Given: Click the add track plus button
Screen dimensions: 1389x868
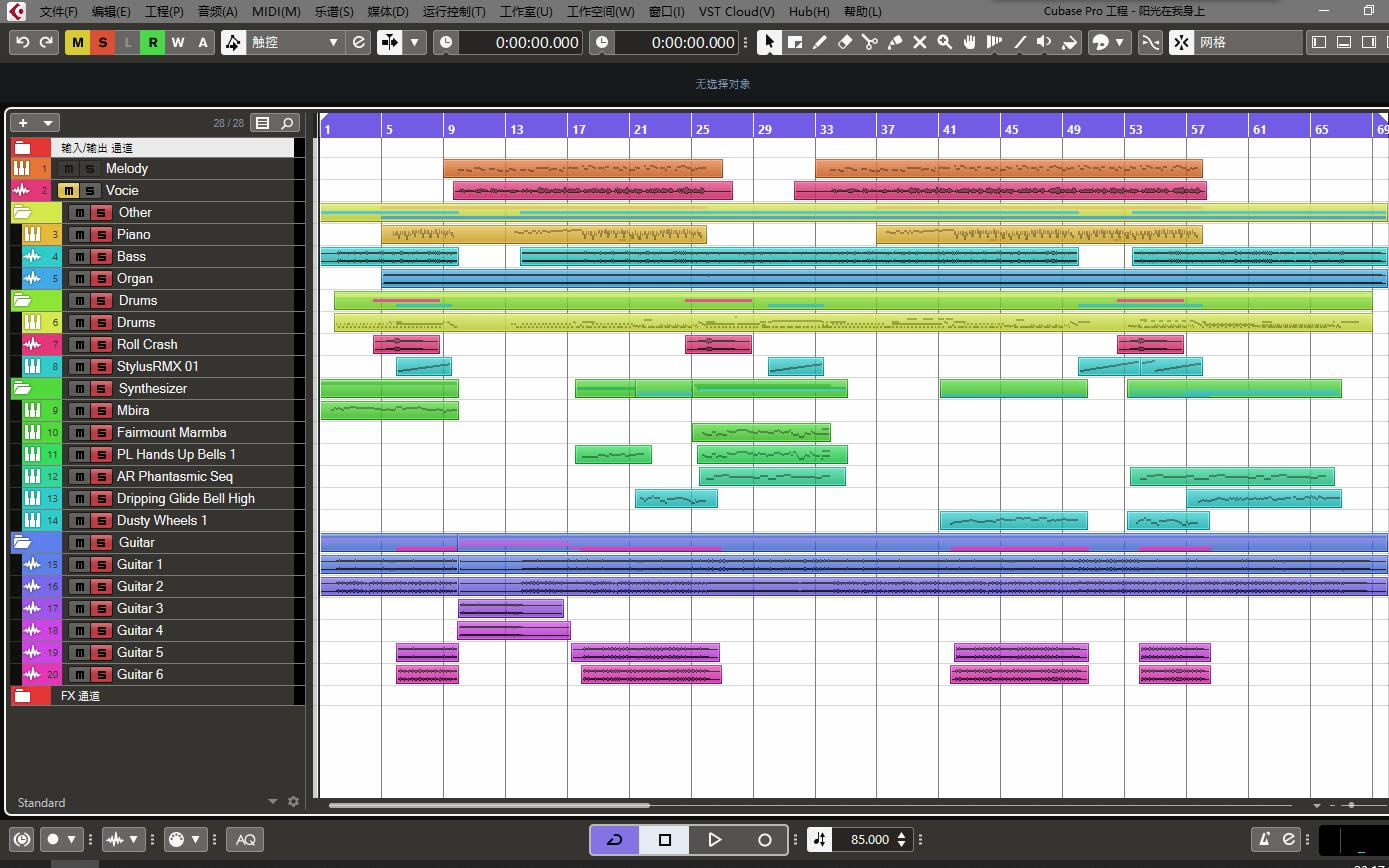Looking at the screenshot, I should (23, 123).
